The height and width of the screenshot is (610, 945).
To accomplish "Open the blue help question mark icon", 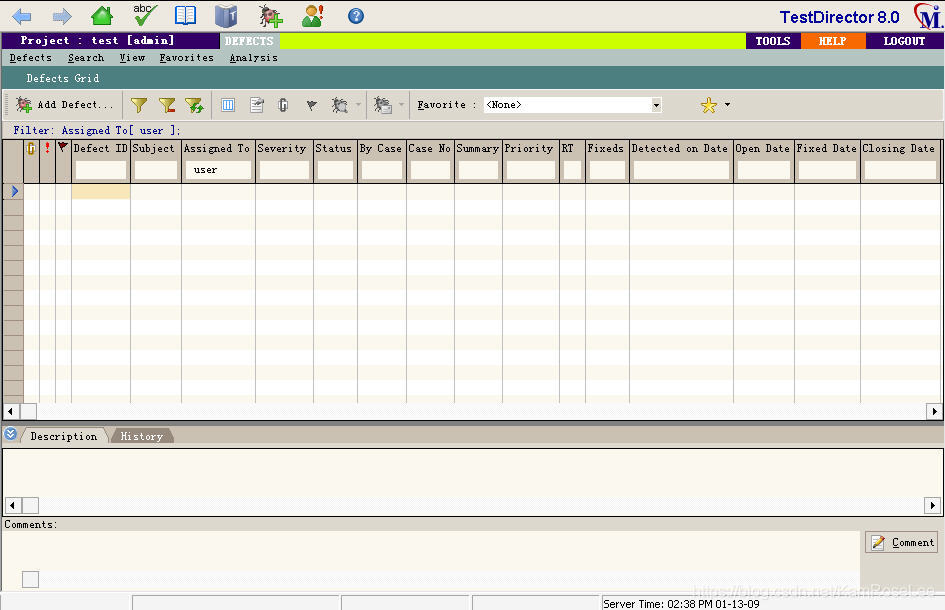I will click(x=356, y=16).
